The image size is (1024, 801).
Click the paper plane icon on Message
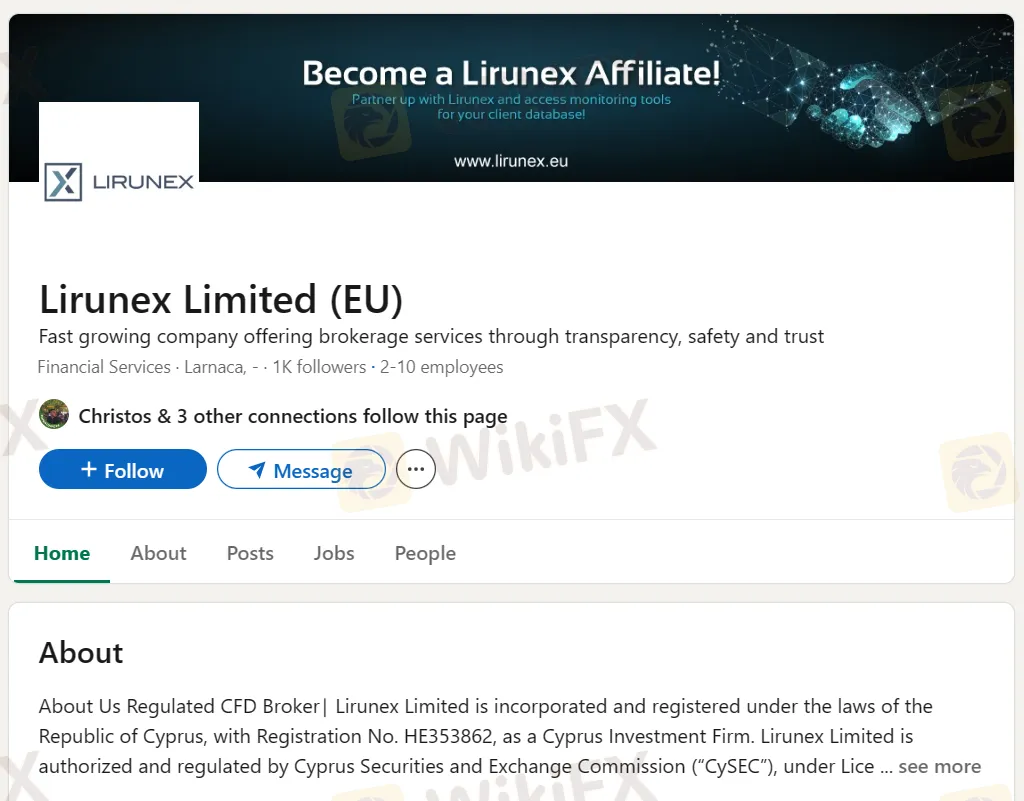[x=257, y=469]
